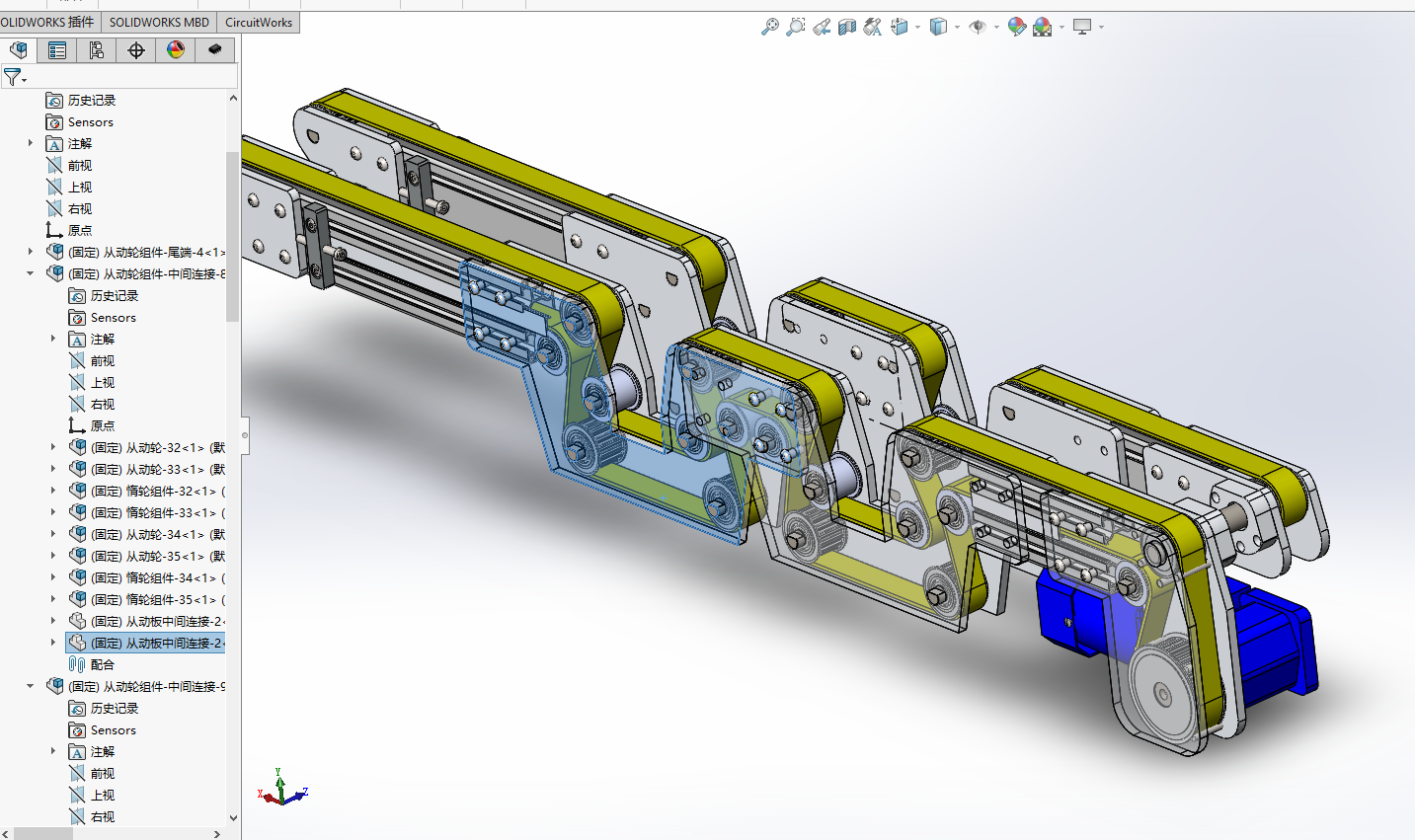The height and width of the screenshot is (840, 1415).
Task: Click the Edit Appearance icon
Action: click(1017, 28)
